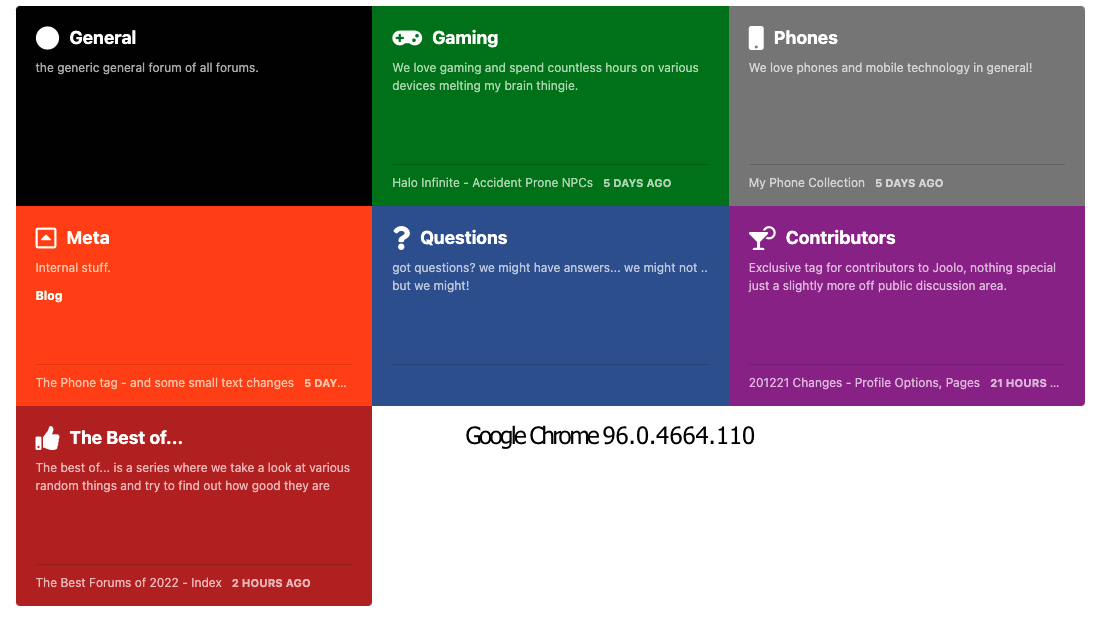Click the 'got questions?' description text
Image resolution: width=1101 pixels, height=622 pixels.
pos(550,277)
